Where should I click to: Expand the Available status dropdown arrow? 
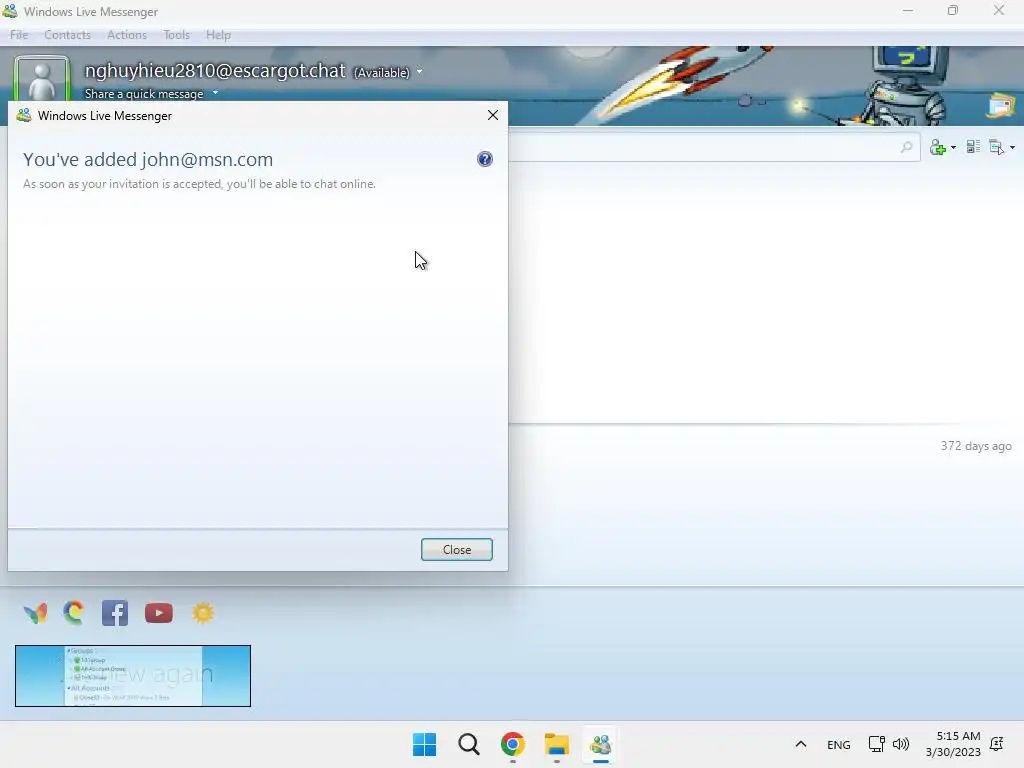[x=419, y=72]
